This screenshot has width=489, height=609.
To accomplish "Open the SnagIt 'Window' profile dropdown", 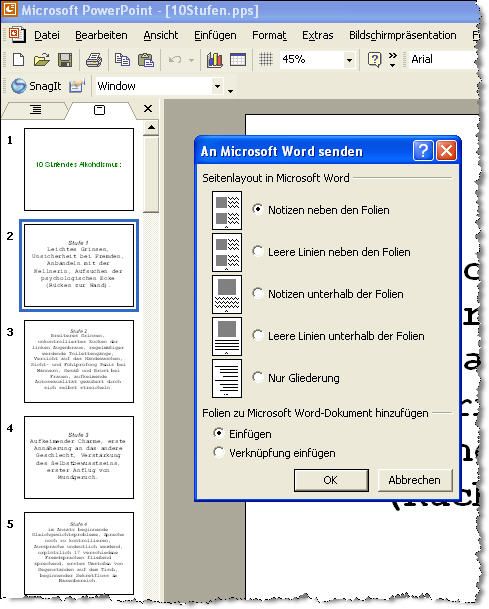I will pyautogui.click(x=218, y=86).
